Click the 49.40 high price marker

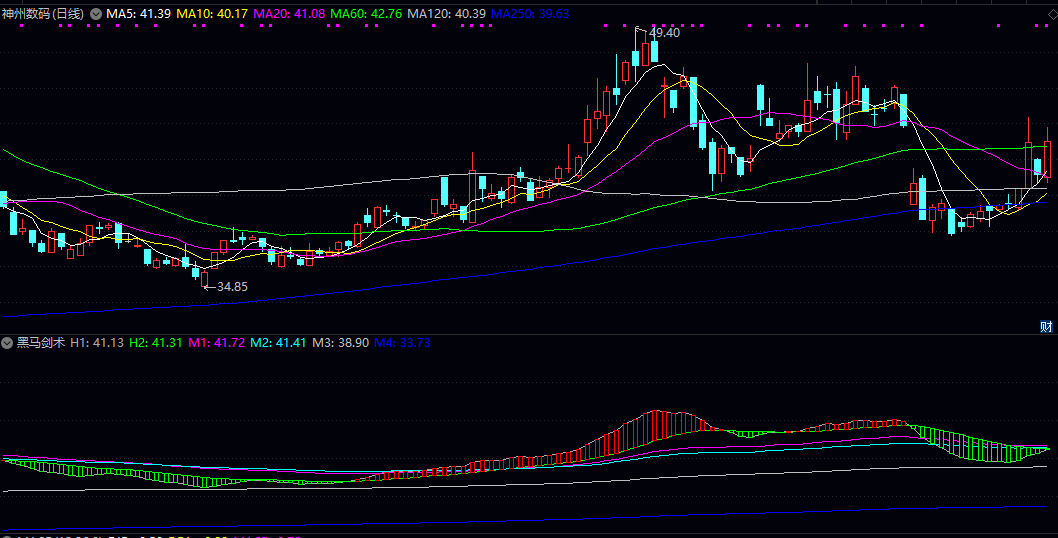coord(664,33)
